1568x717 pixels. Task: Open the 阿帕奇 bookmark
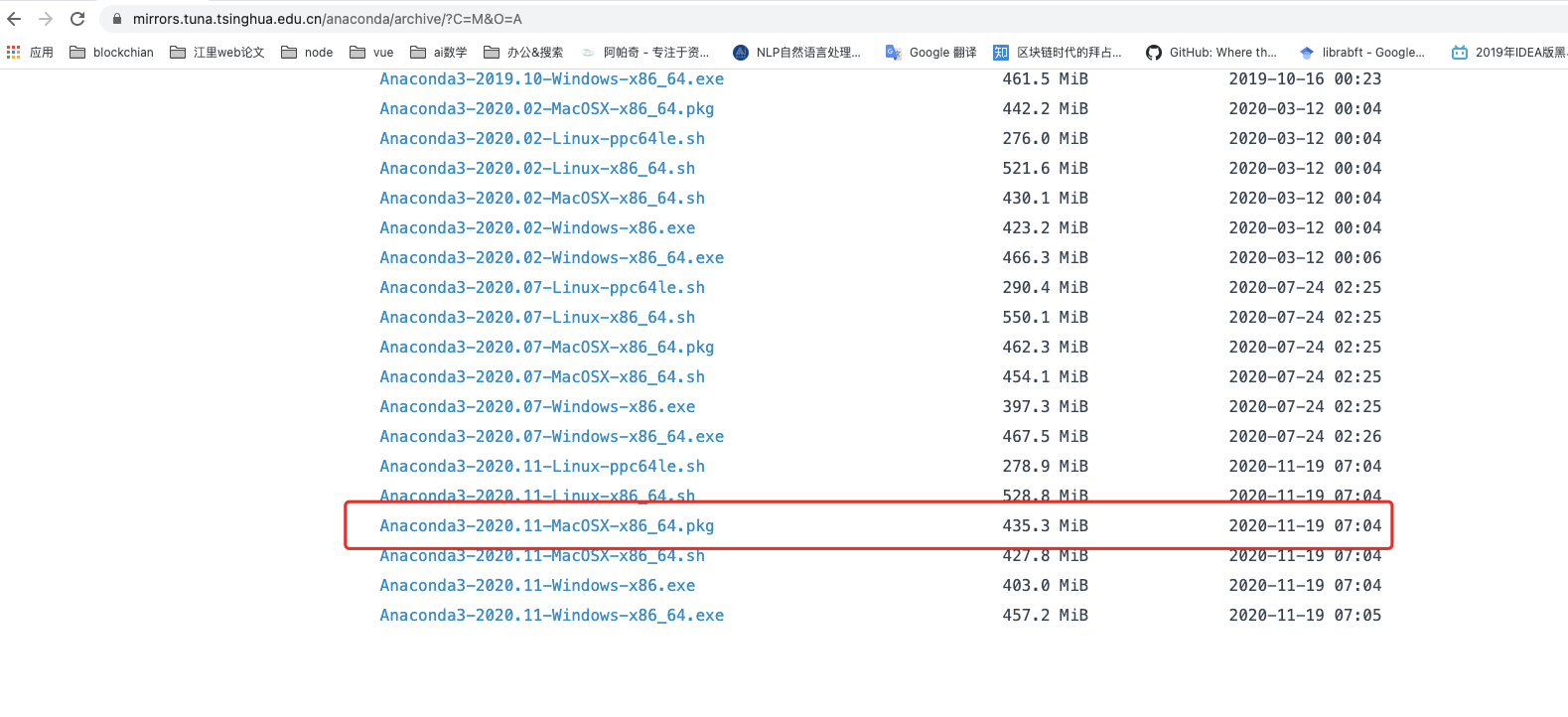click(x=644, y=53)
